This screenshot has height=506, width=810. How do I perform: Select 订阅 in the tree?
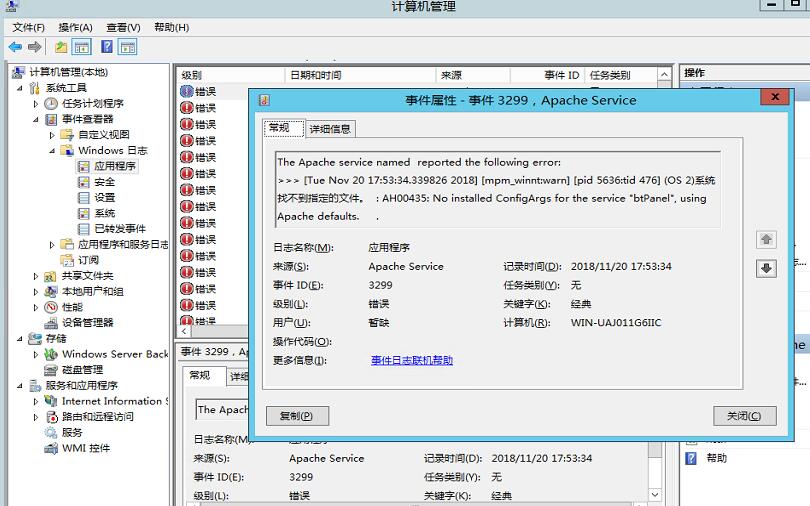(88, 260)
